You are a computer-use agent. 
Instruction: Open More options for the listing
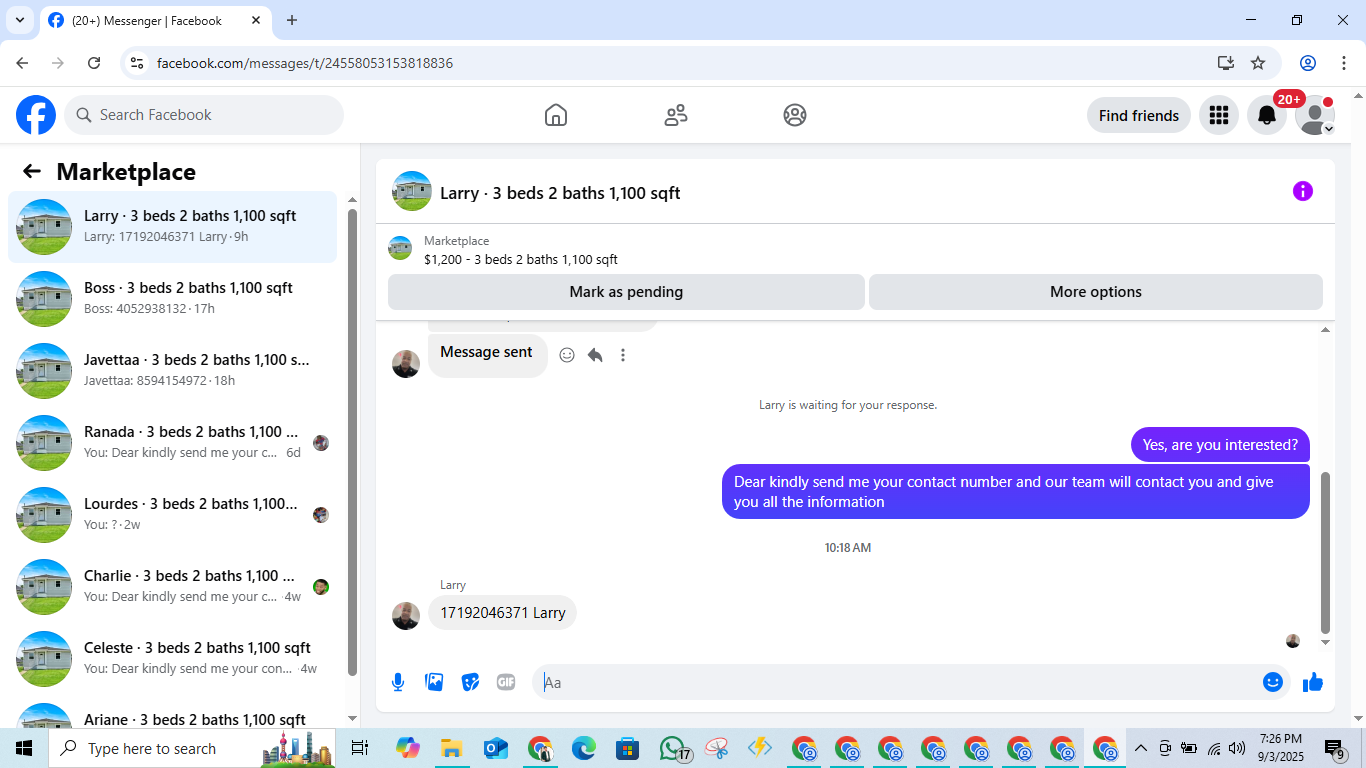pyautogui.click(x=1096, y=292)
